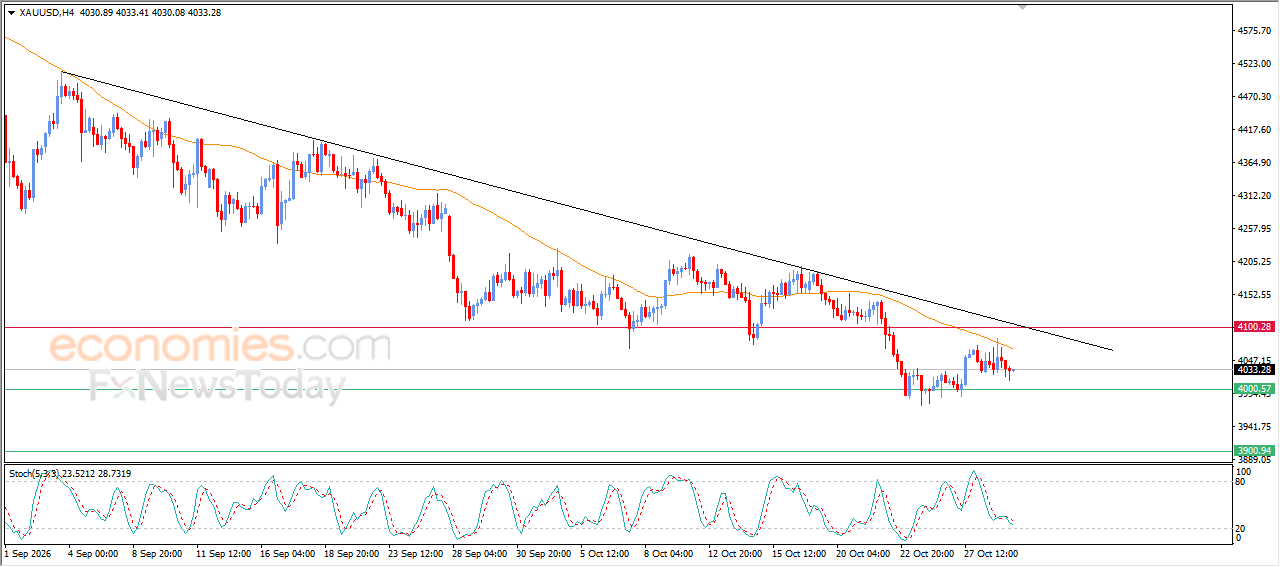Click the 4152.55 label on price axis
The image size is (1280, 567).
click(1254, 295)
